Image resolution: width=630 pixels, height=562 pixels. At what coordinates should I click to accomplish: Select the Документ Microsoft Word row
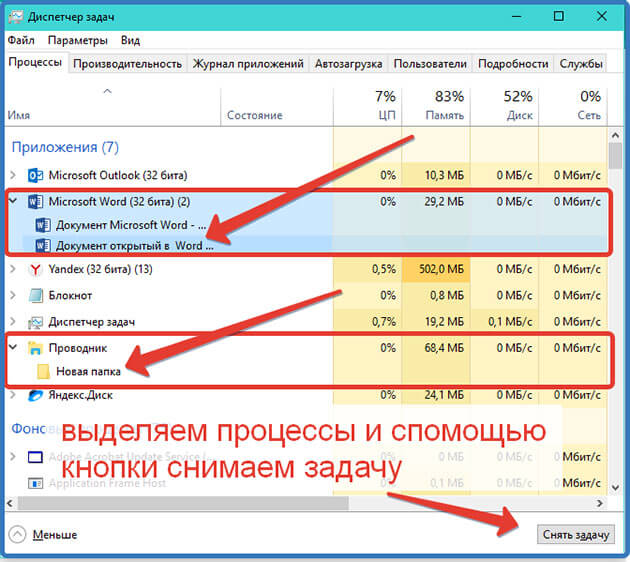pos(307,225)
